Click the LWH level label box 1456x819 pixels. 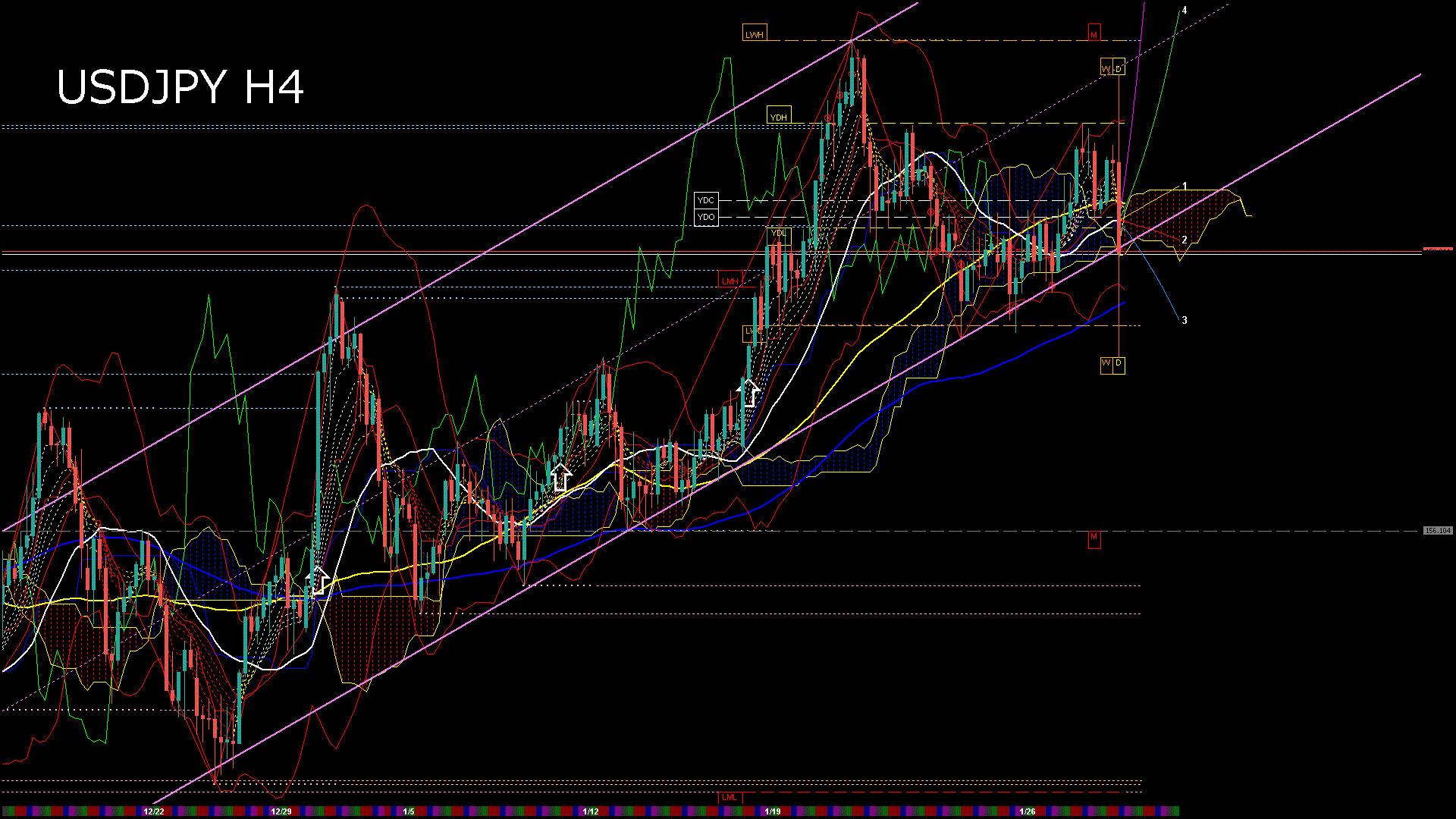click(755, 34)
